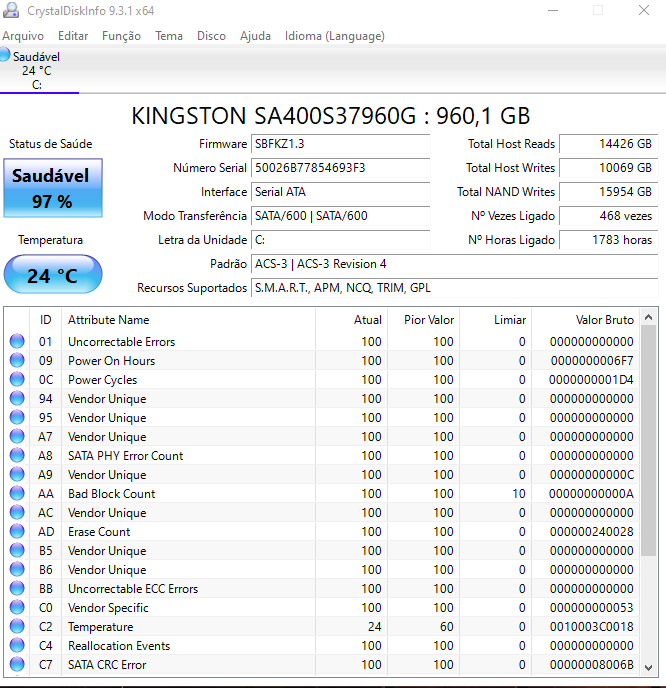
Task: Click status orb for attribute ID AC
Action: [17, 512]
